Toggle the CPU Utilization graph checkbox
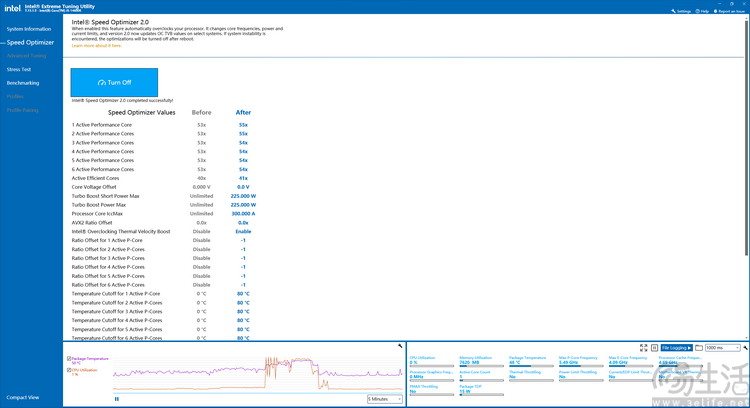 point(69,370)
